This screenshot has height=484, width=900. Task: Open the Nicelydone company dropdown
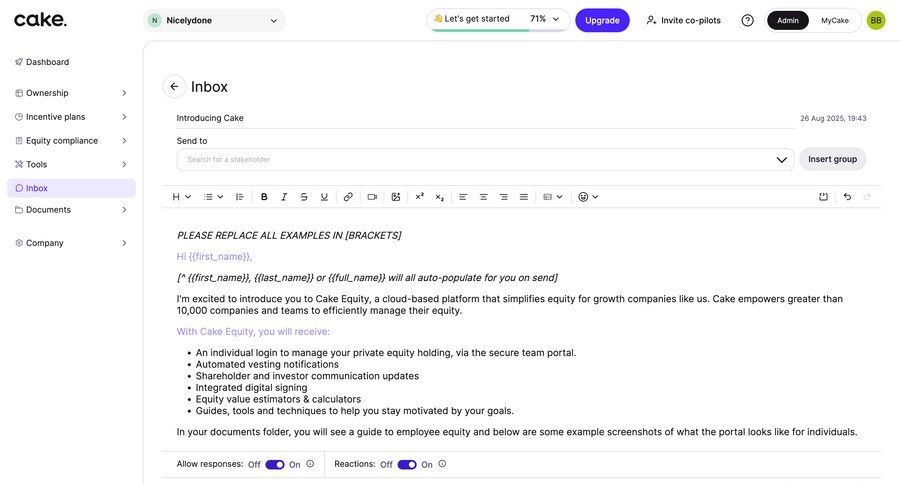point(214,20)
